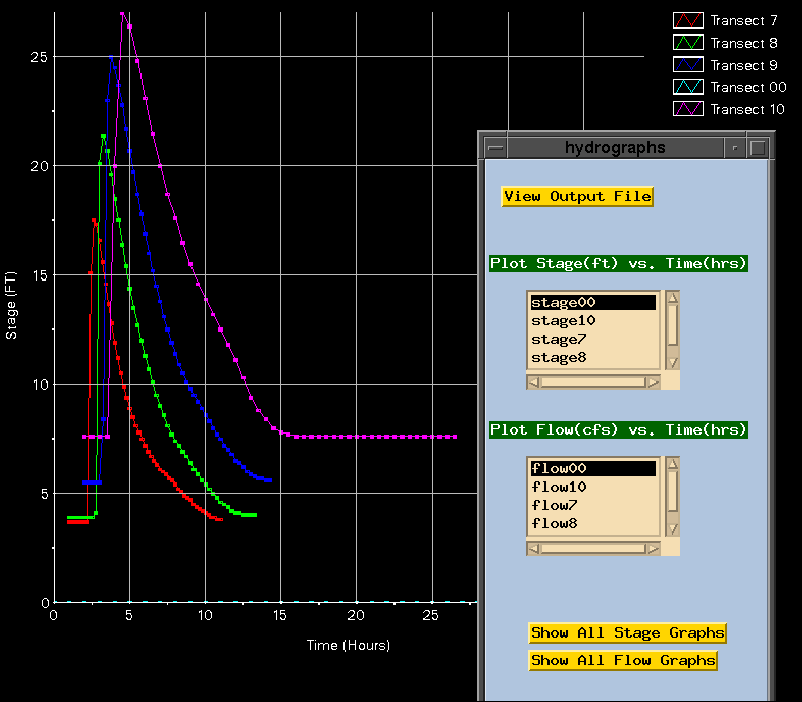
Task: Pick flow8 from the flow list
Action: (x=593, y=523)
